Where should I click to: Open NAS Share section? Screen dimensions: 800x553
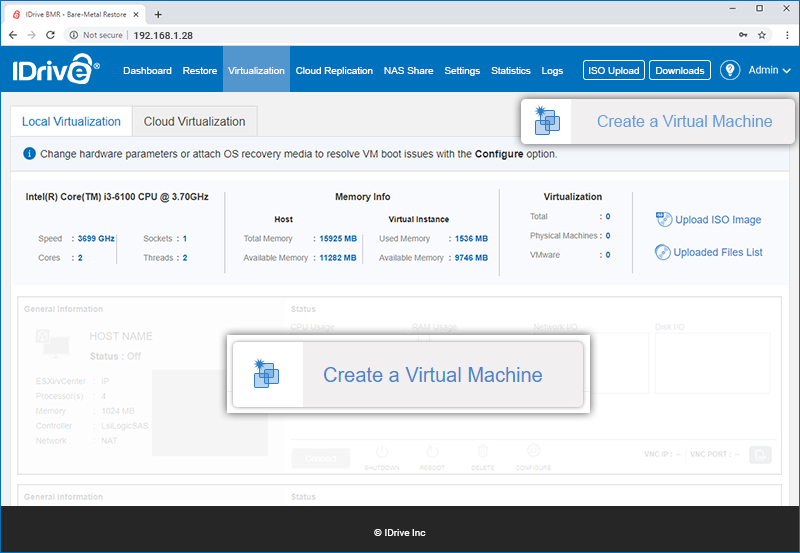(x=408, y=70)
